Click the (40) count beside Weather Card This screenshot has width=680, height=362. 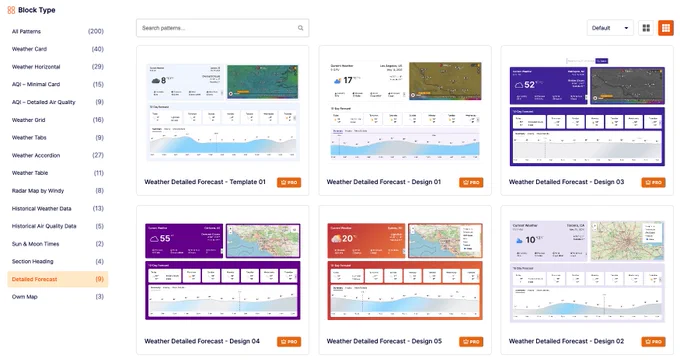pyautogui.click(x=98, y=49)
